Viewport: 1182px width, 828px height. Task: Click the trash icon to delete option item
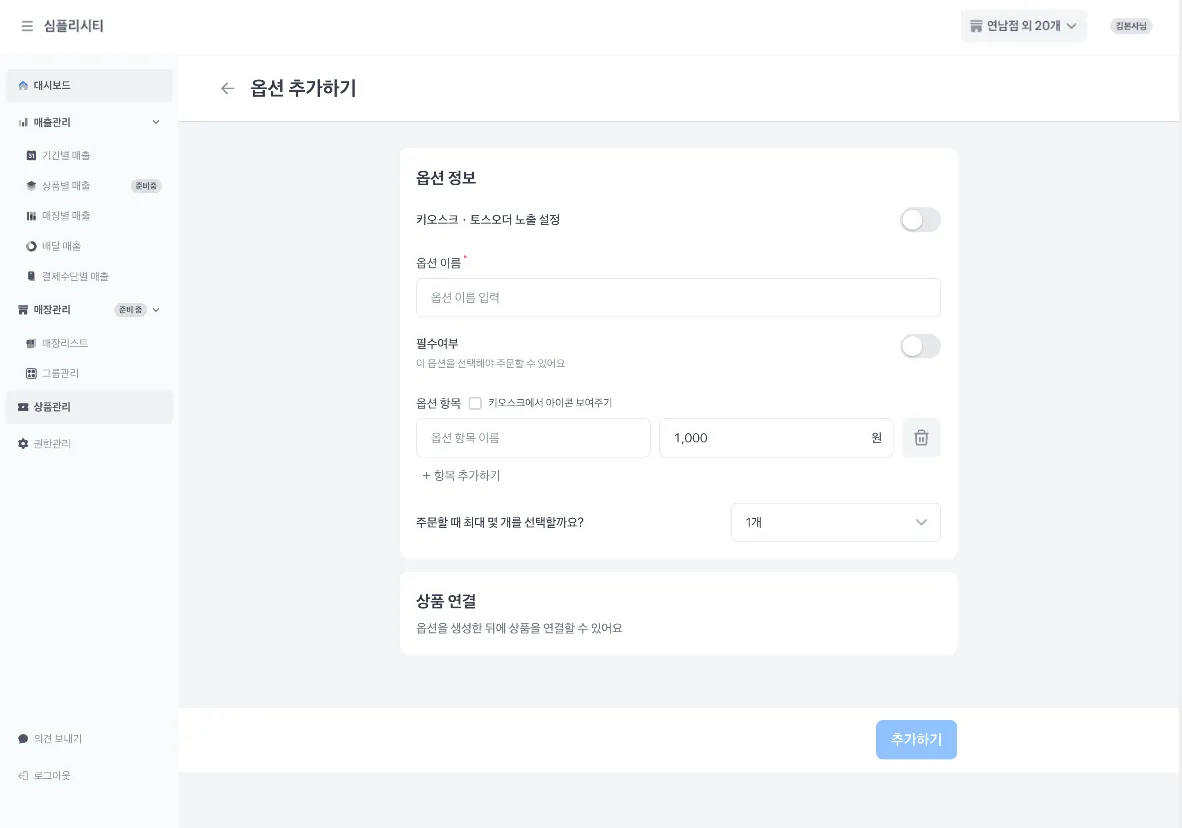921,438
